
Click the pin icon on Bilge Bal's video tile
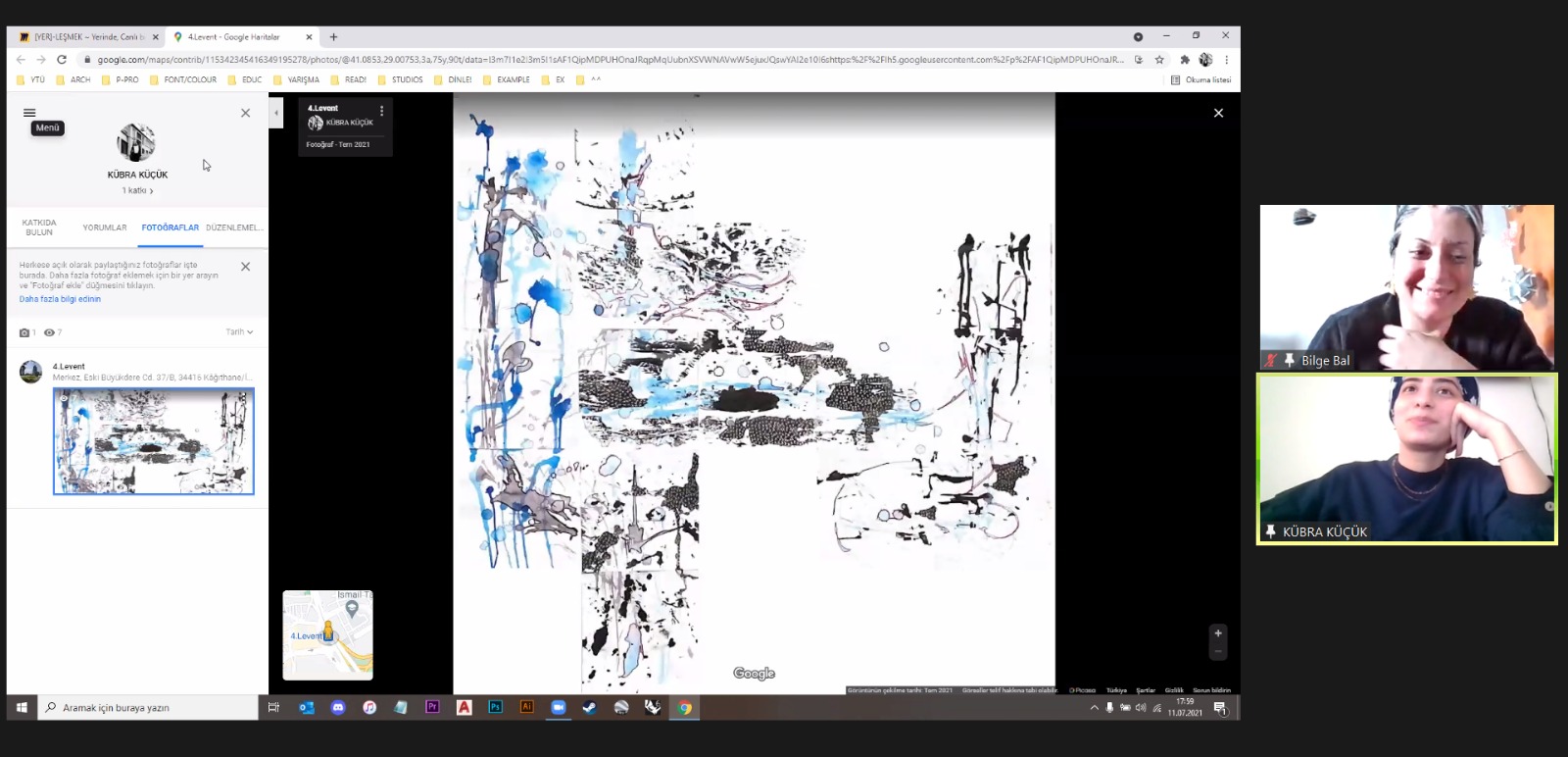click(x=1290, y=360)
